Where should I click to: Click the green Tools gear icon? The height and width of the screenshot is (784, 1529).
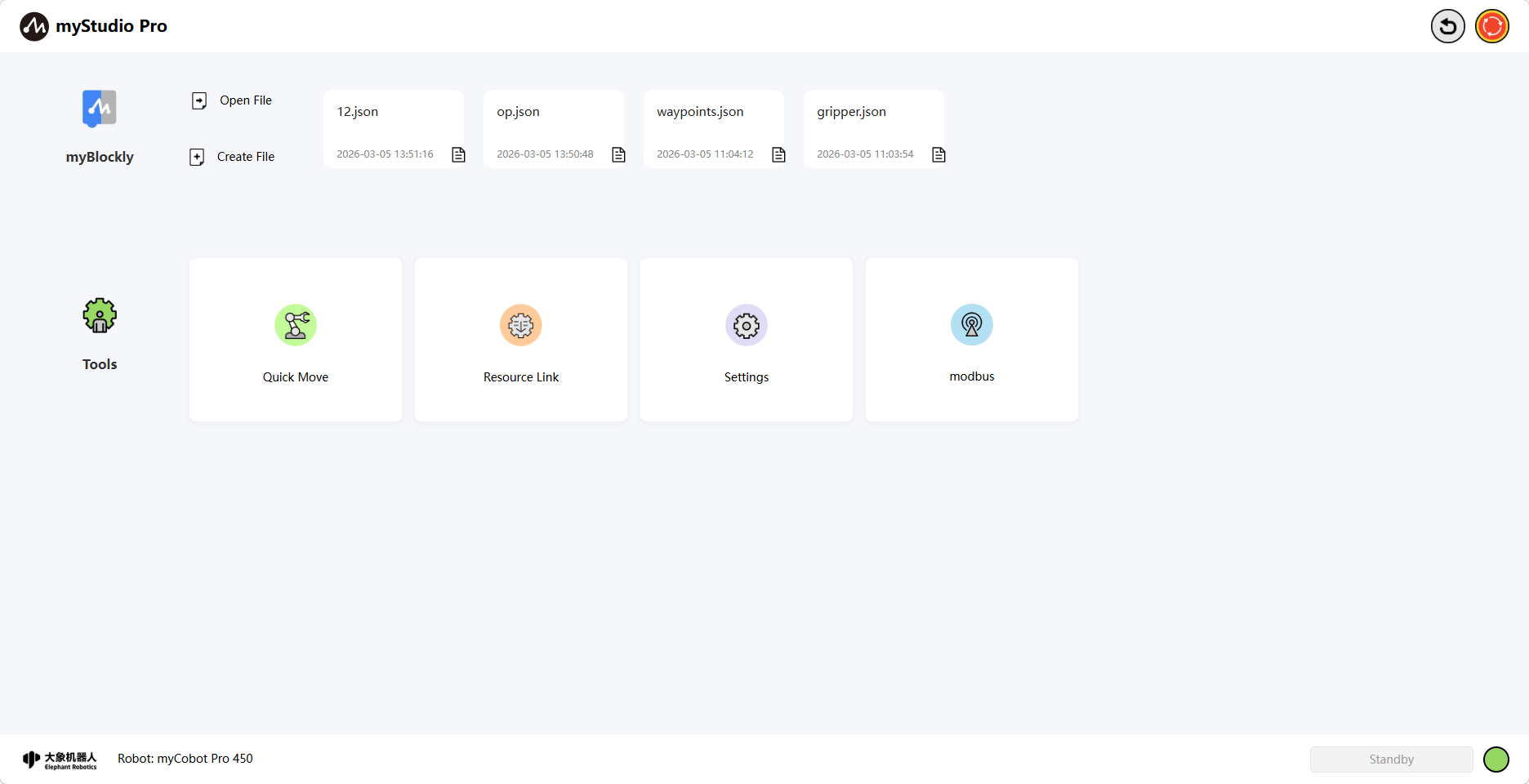(x=99, y=315)
